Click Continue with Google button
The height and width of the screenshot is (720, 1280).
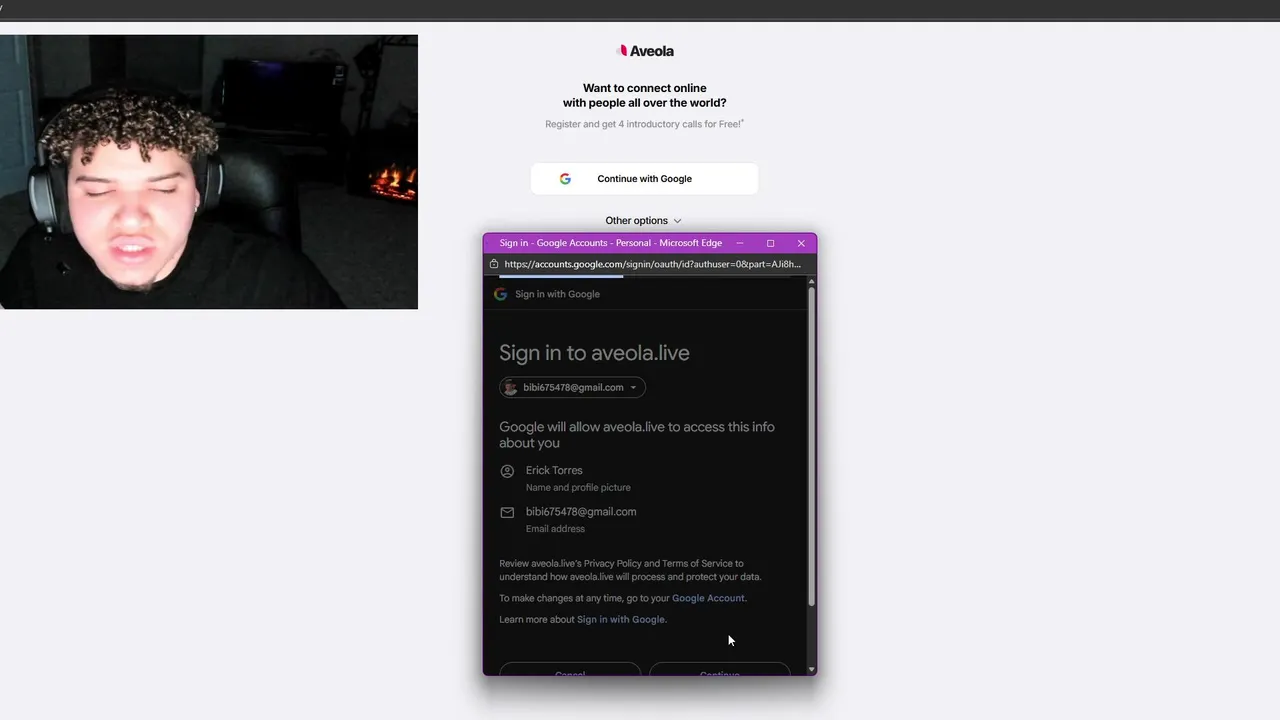tap(644, 179)
